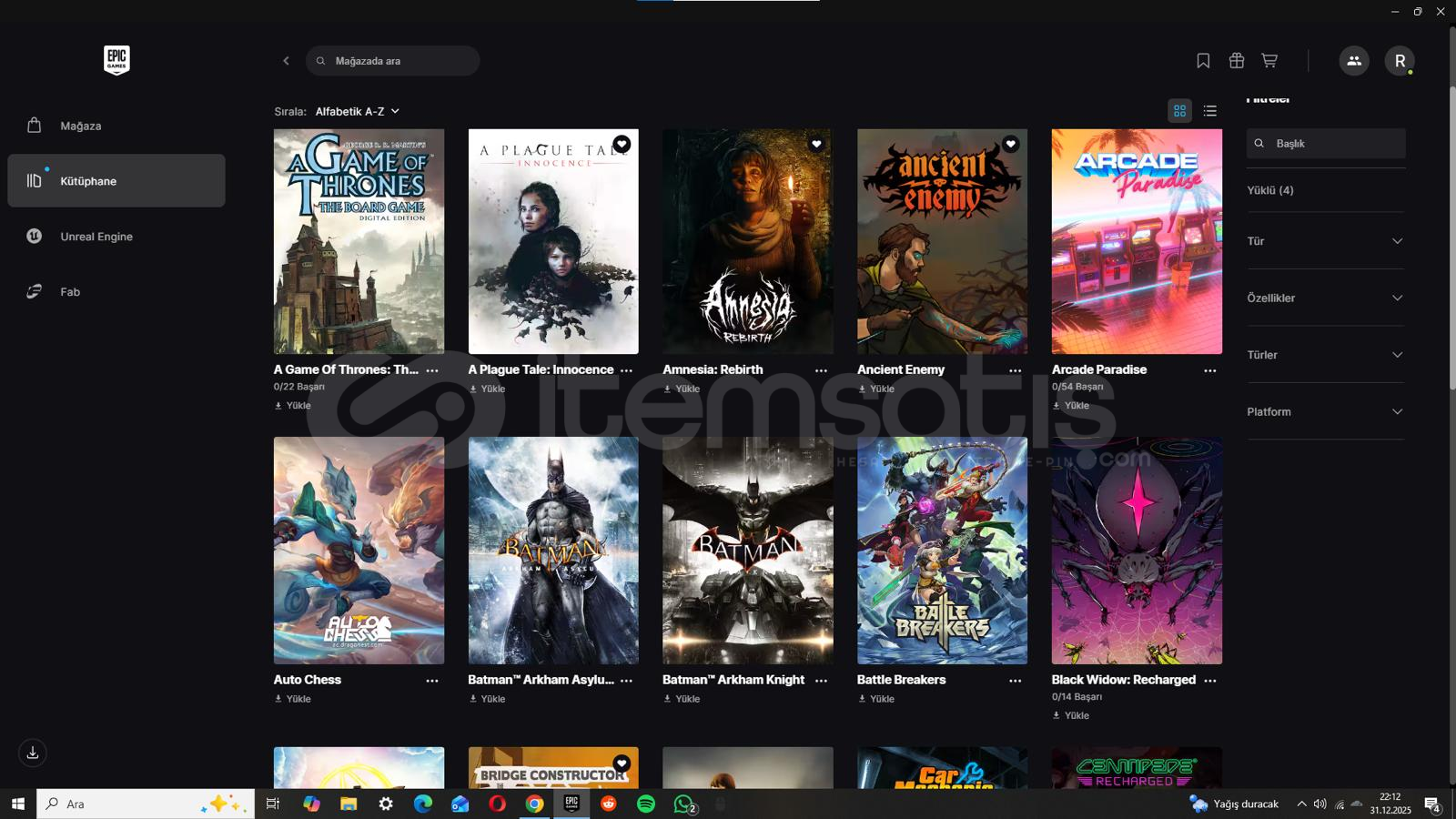Open Reddit from the taskbar
Viewport: 1456px width, 819px height.
tap(609, 804)
